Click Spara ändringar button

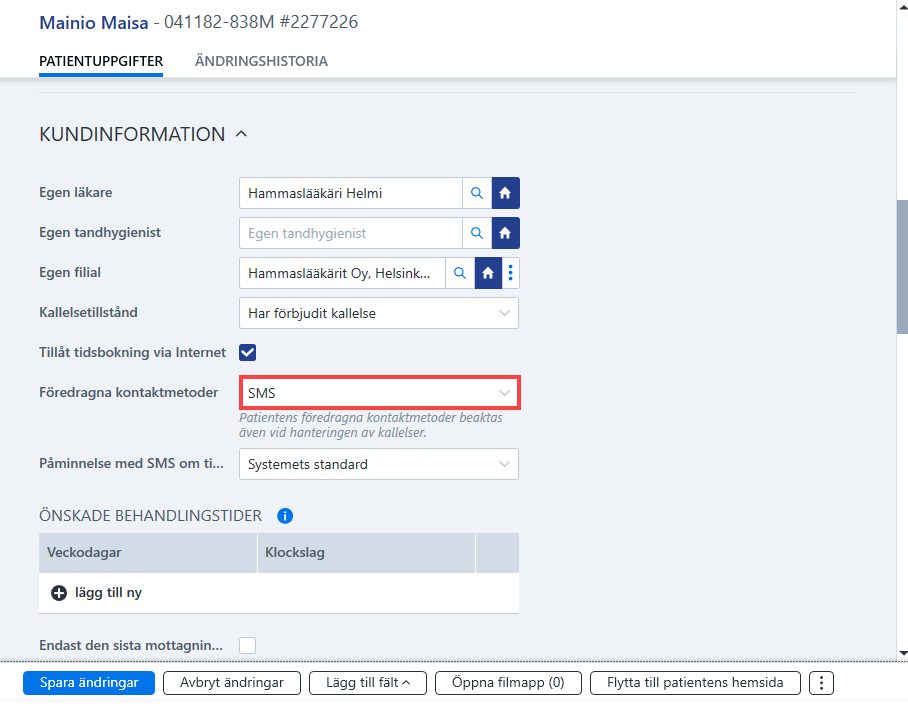tap(89, 683)
